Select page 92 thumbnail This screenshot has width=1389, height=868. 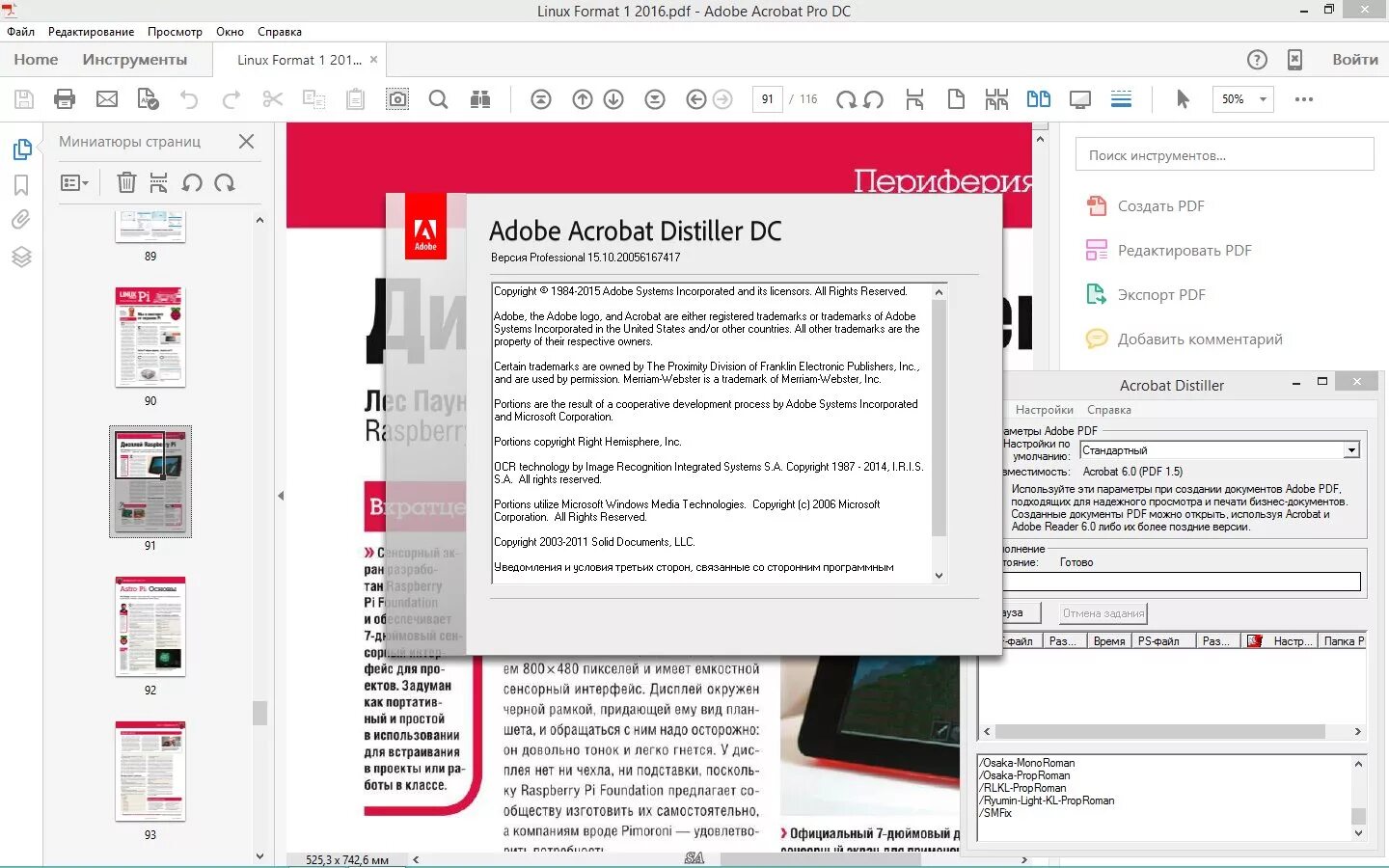(150, 627)
